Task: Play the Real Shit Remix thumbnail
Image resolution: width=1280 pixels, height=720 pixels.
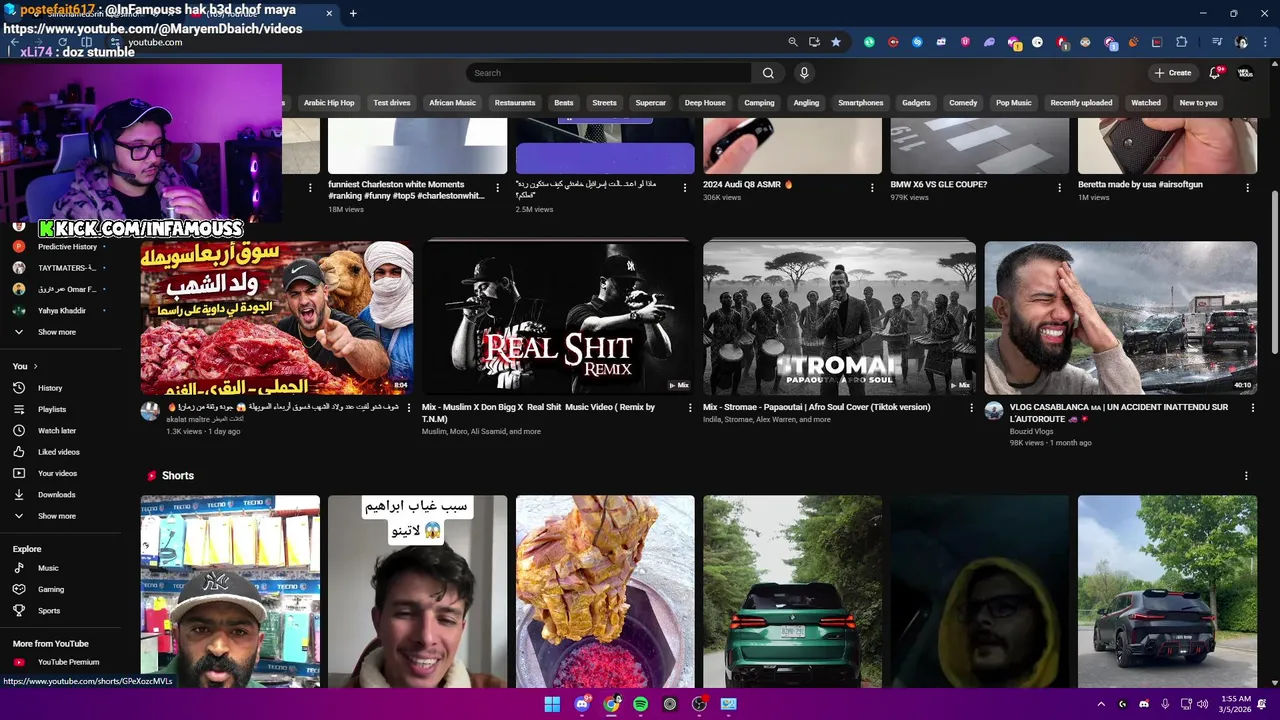Action: click(x=557, y=318)
